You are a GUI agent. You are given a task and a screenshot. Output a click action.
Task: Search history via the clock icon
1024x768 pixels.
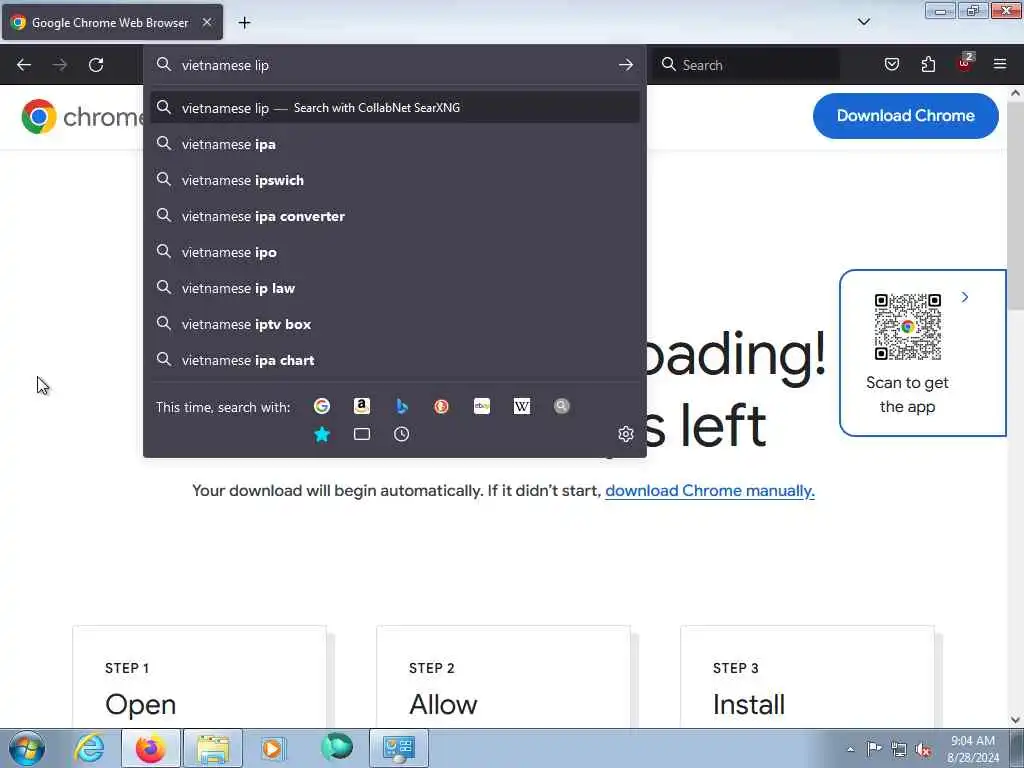[x=402, y=434]
